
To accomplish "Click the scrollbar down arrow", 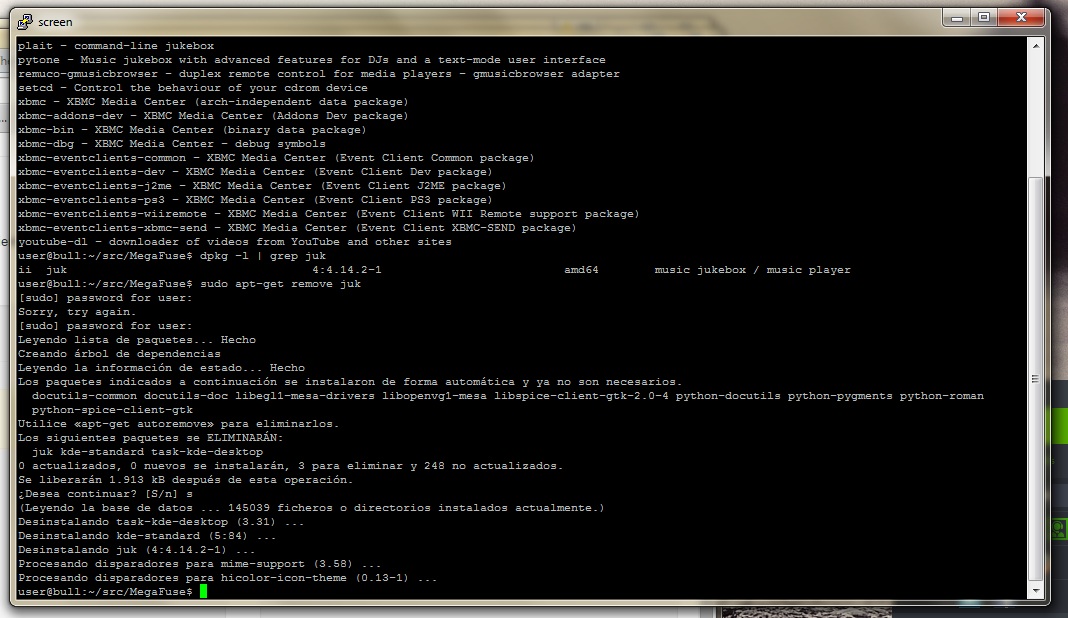I will 1035,591.
